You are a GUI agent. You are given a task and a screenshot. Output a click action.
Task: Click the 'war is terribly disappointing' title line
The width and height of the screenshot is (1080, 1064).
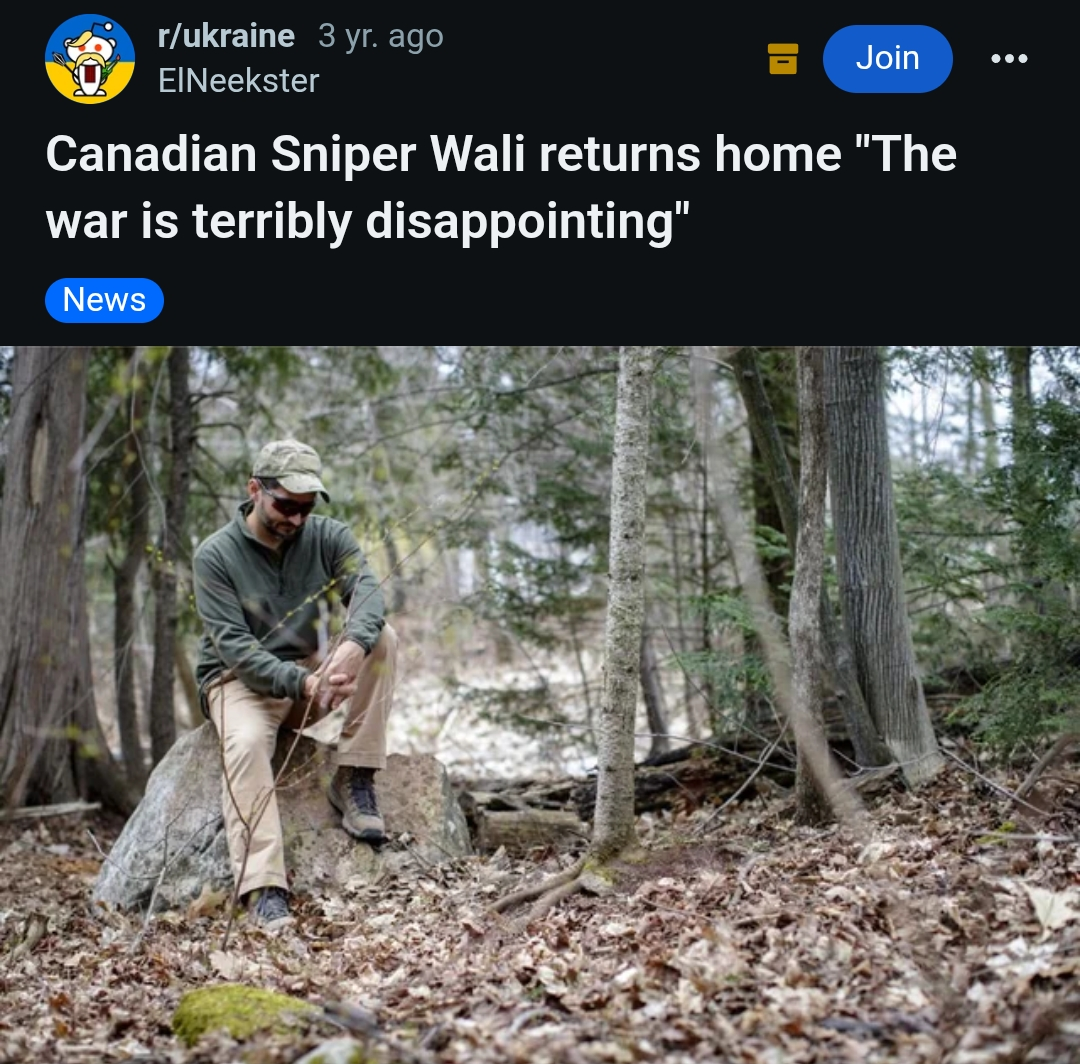coord(368,222)
